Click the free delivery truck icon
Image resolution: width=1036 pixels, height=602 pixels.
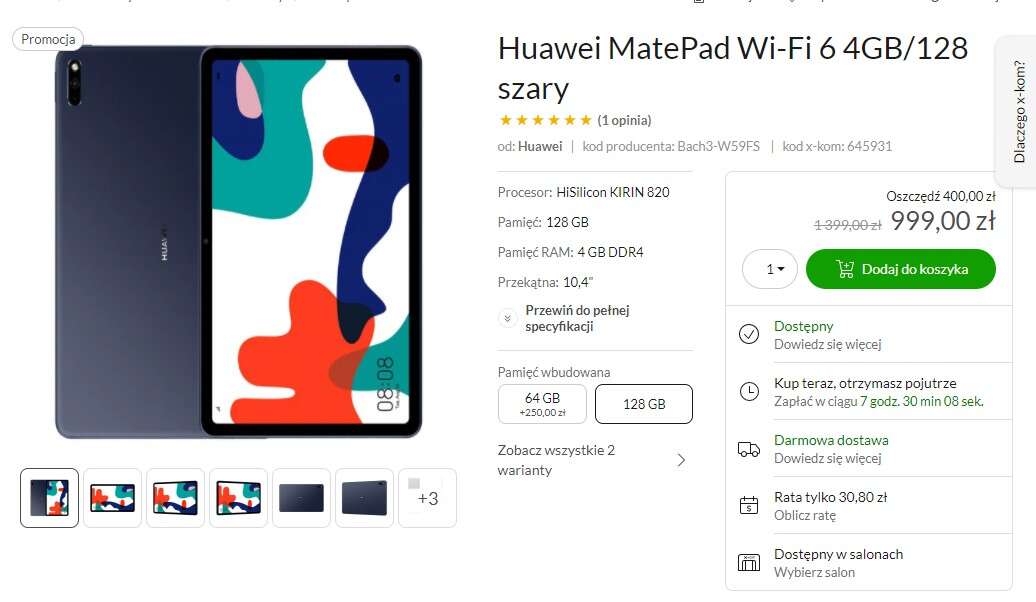[x=749, y=449]
